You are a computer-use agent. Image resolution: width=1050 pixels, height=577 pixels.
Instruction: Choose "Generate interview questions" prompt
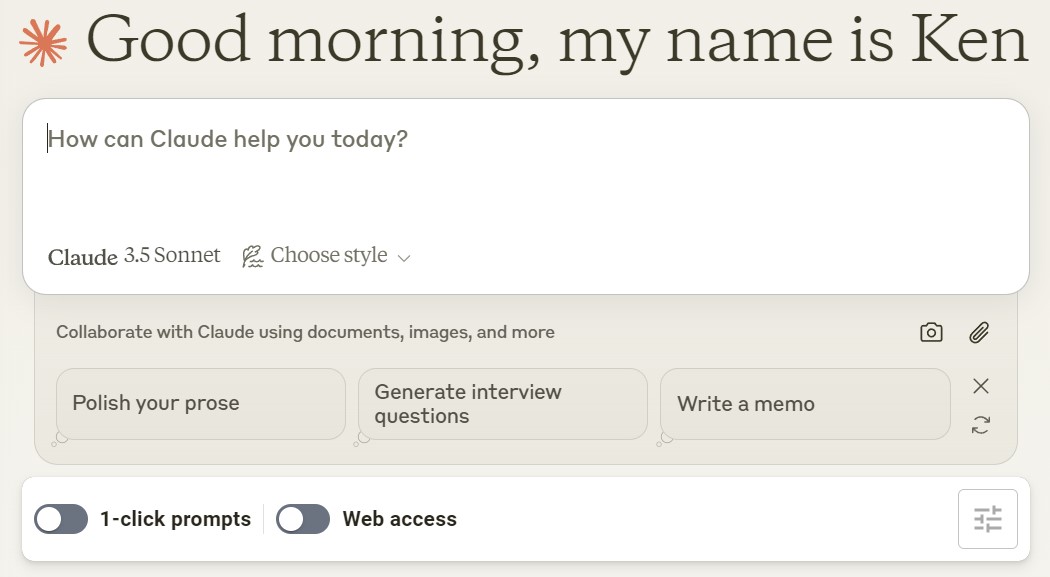[x=502, y=404]
